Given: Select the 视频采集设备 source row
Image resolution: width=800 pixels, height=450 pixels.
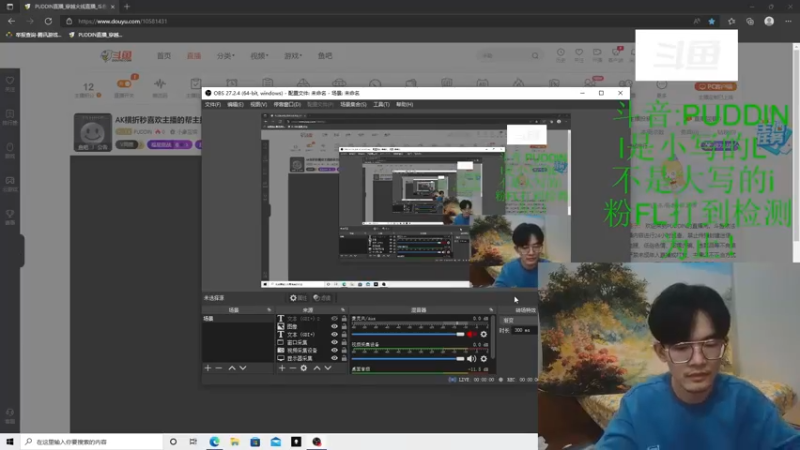Looking at the screenshot, I should tap(312, 351).
